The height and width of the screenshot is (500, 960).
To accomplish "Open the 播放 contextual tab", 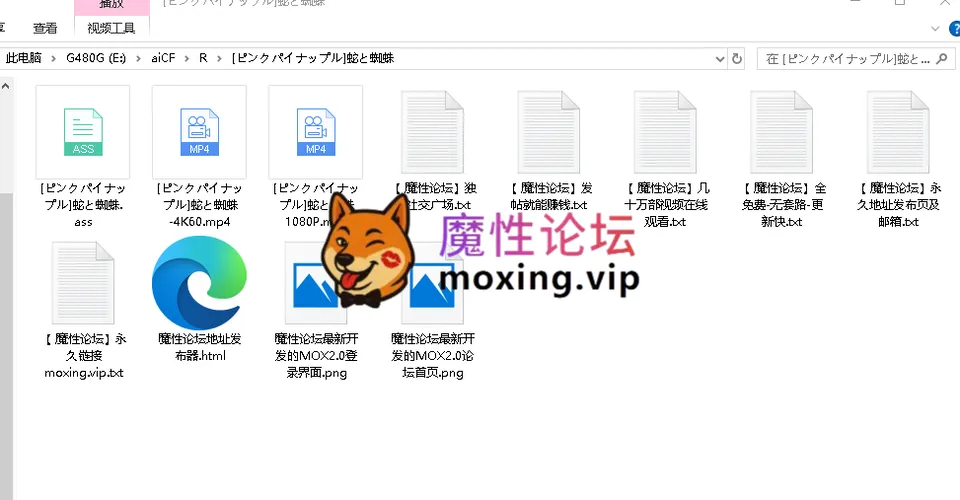I will [x=112, y=6].
